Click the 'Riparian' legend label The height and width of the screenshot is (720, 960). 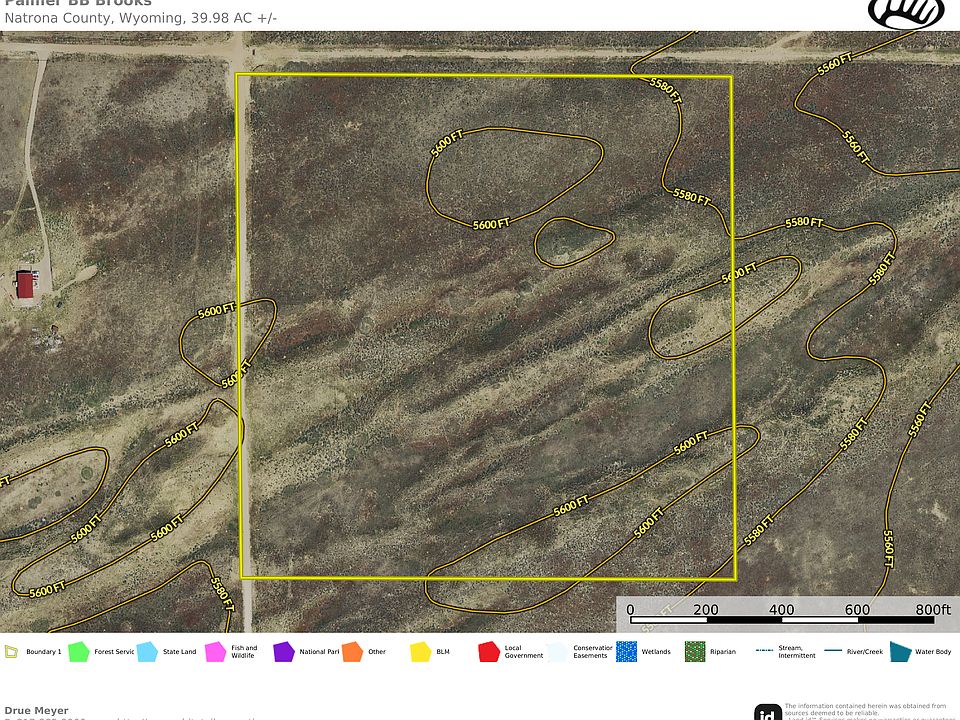pos(722,651)
